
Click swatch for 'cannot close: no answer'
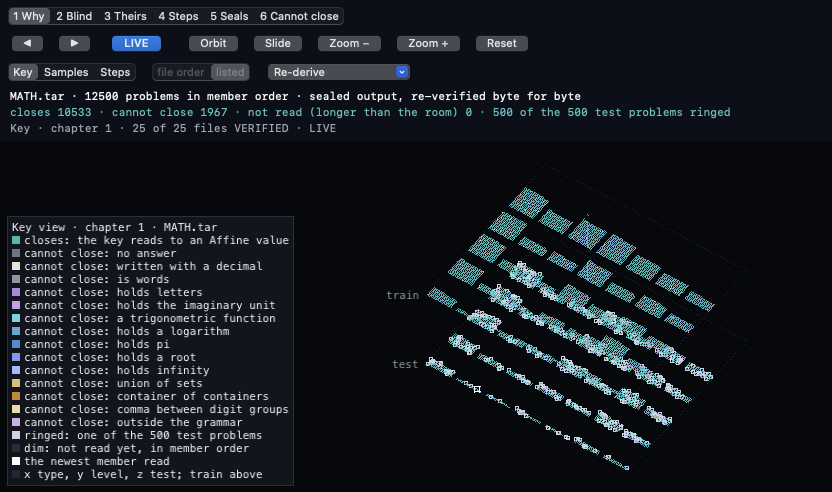[x=16, y=254]
